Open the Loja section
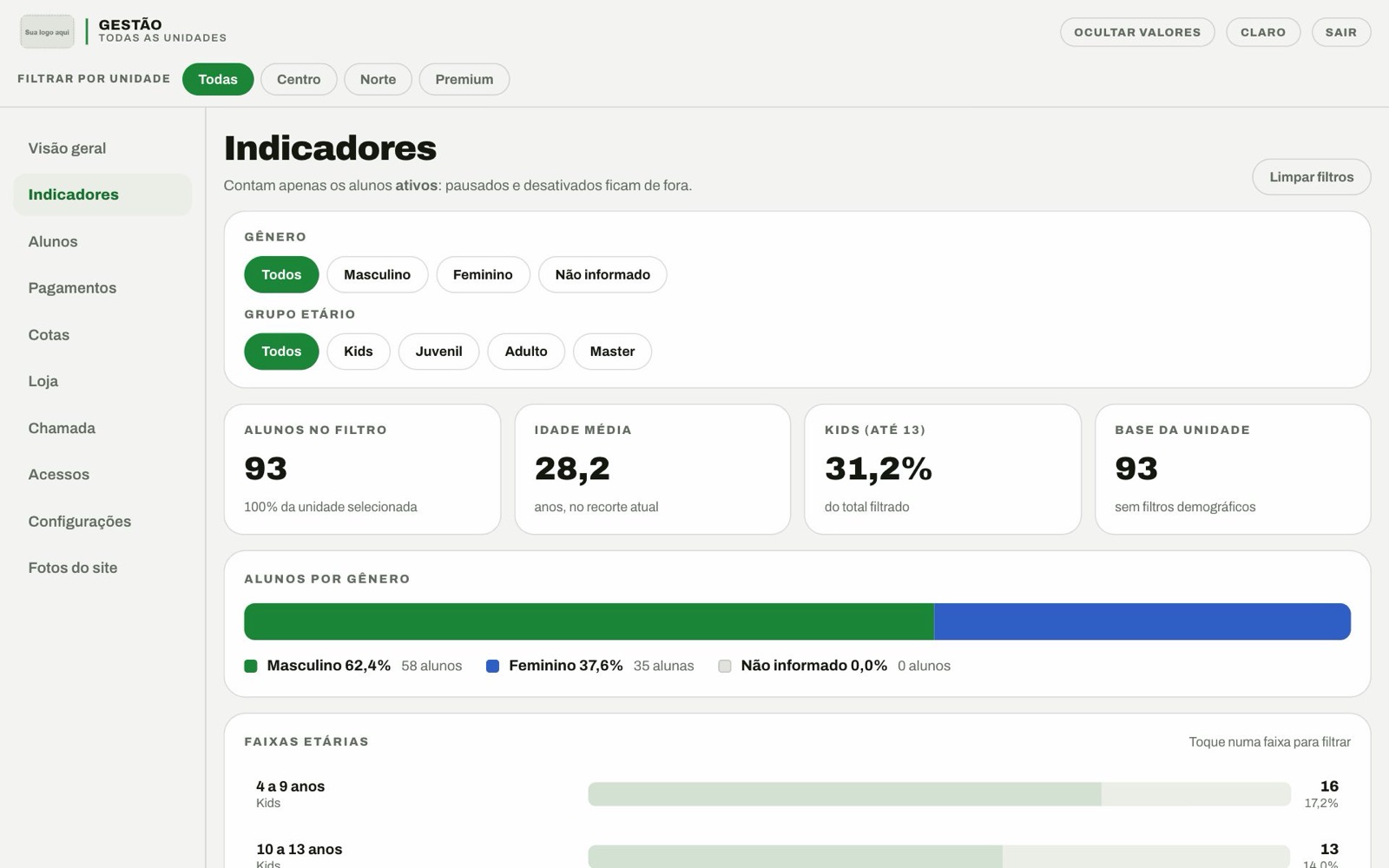Viewport: 1389px width, 868px height. tap(102, 381)
